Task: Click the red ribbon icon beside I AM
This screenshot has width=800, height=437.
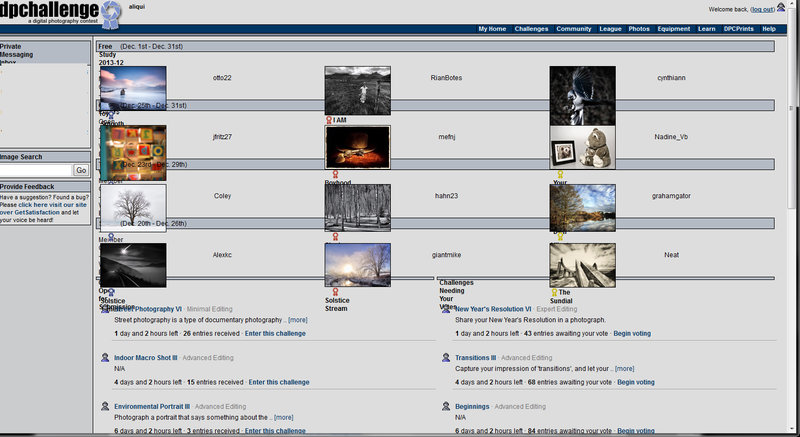Action: click(x=329, y=120)
